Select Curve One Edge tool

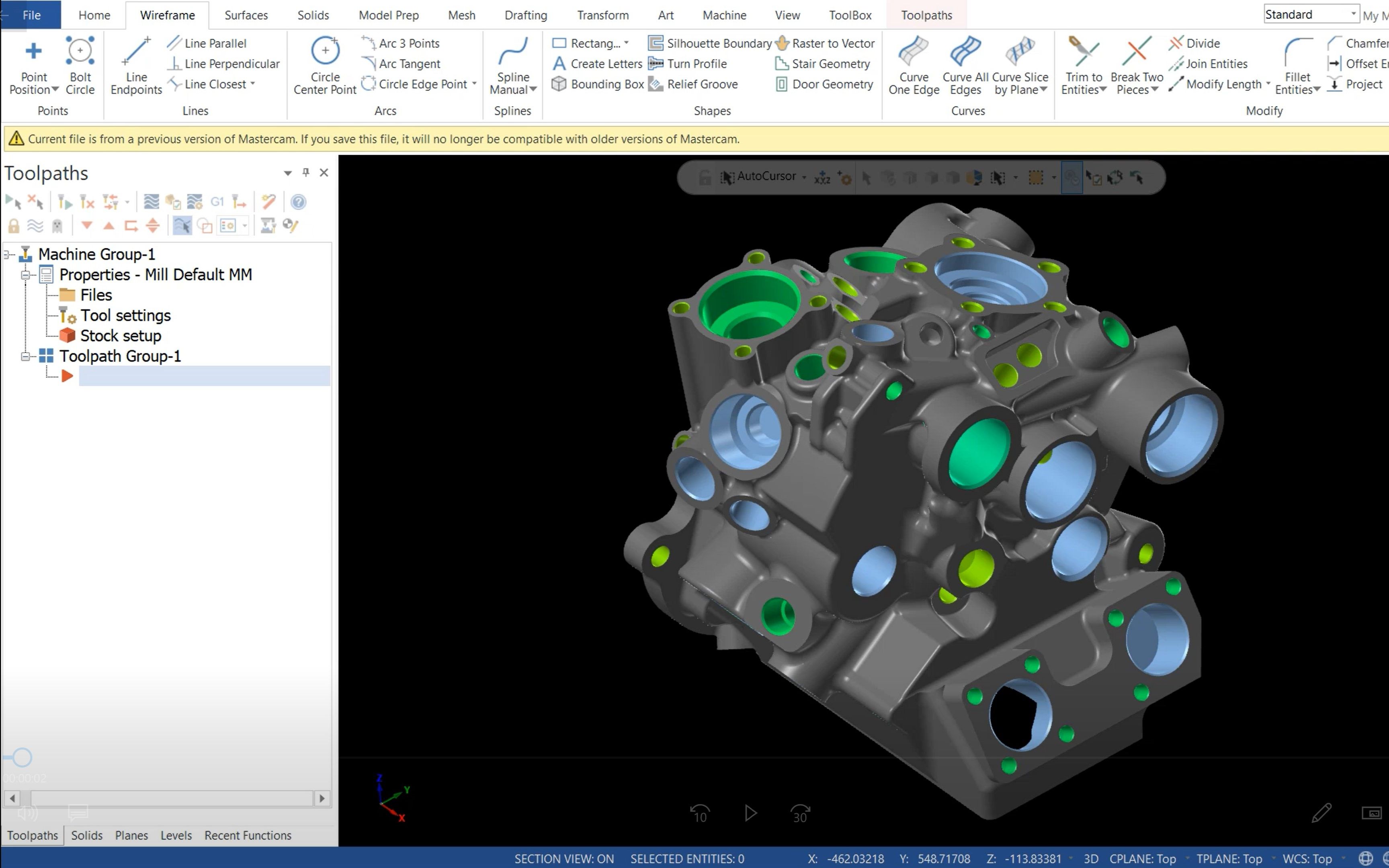click(x=913, y=52)
